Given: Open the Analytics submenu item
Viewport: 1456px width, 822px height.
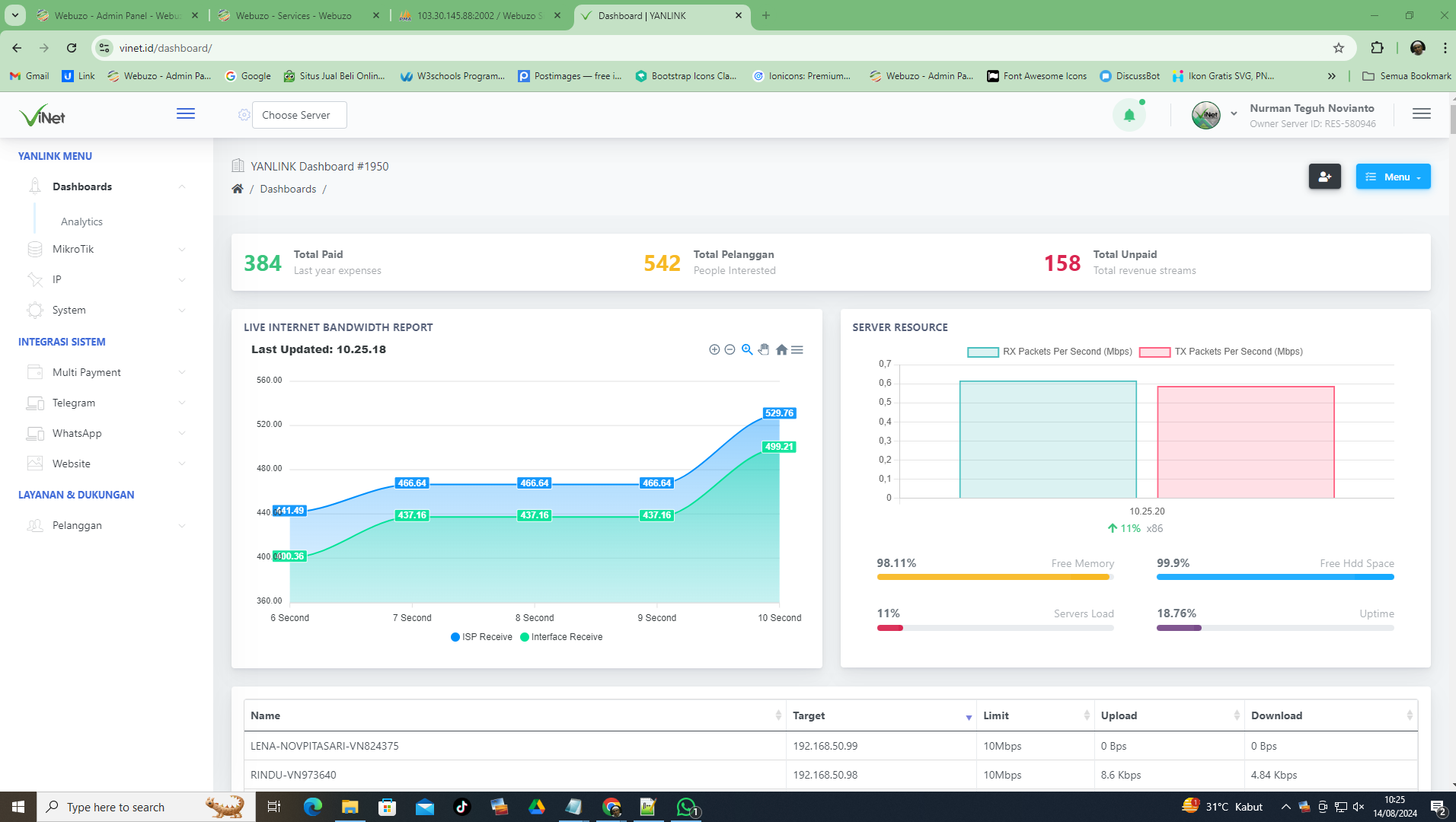Looking at the screenshot, I should click(81, 221).
